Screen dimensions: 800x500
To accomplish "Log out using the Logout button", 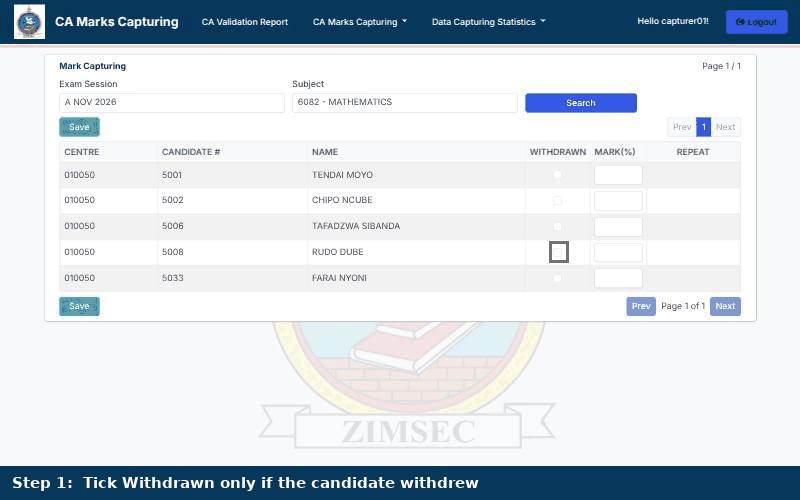I will coord(757,22).
